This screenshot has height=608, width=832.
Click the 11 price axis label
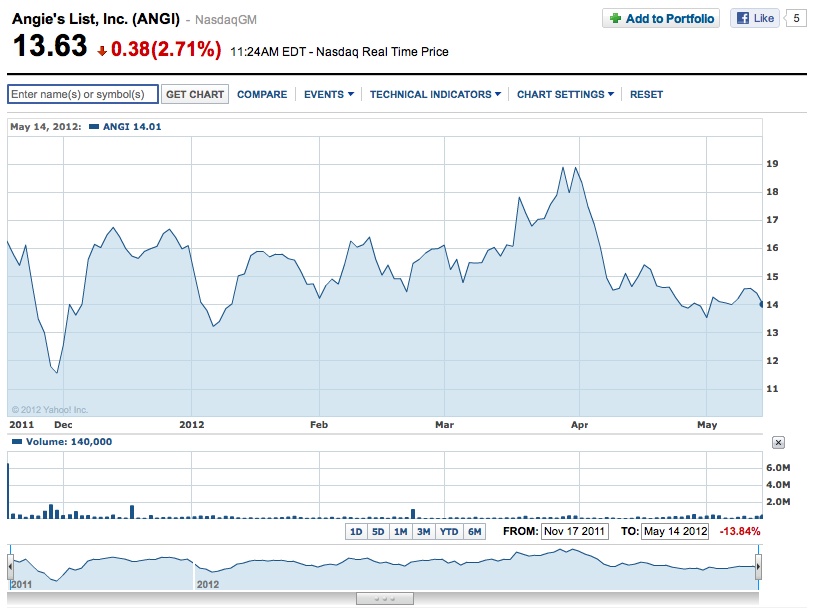(772, 389)
